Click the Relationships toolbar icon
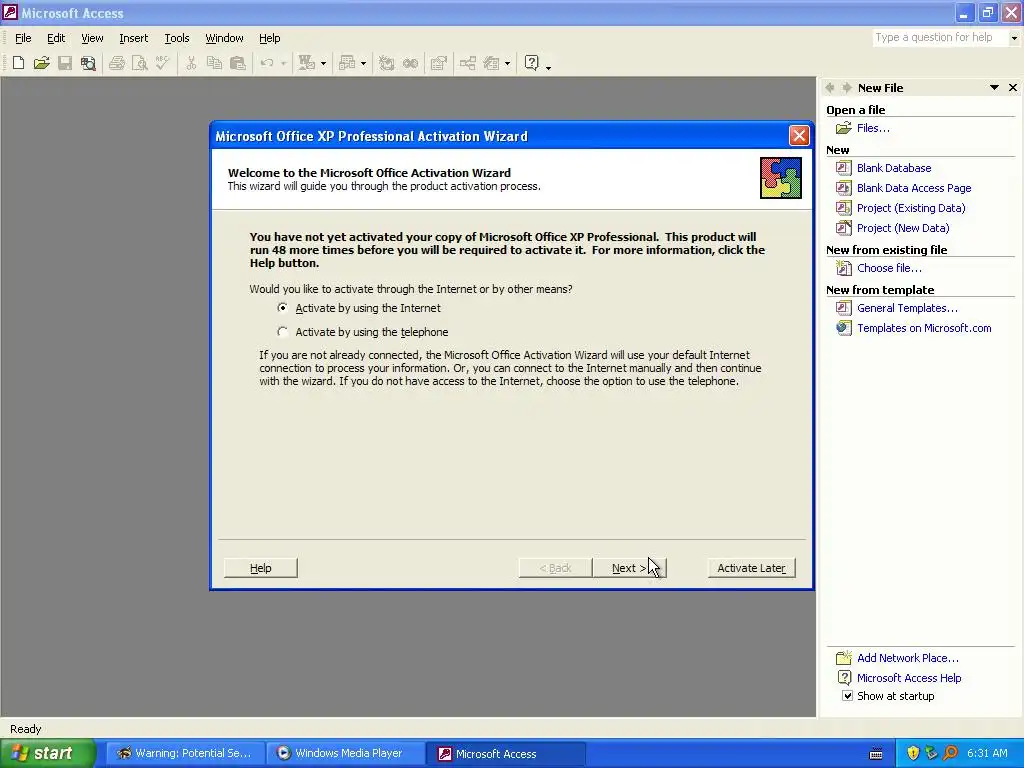The width and height of the screenshot is (1024, 768). pos(468,63)
